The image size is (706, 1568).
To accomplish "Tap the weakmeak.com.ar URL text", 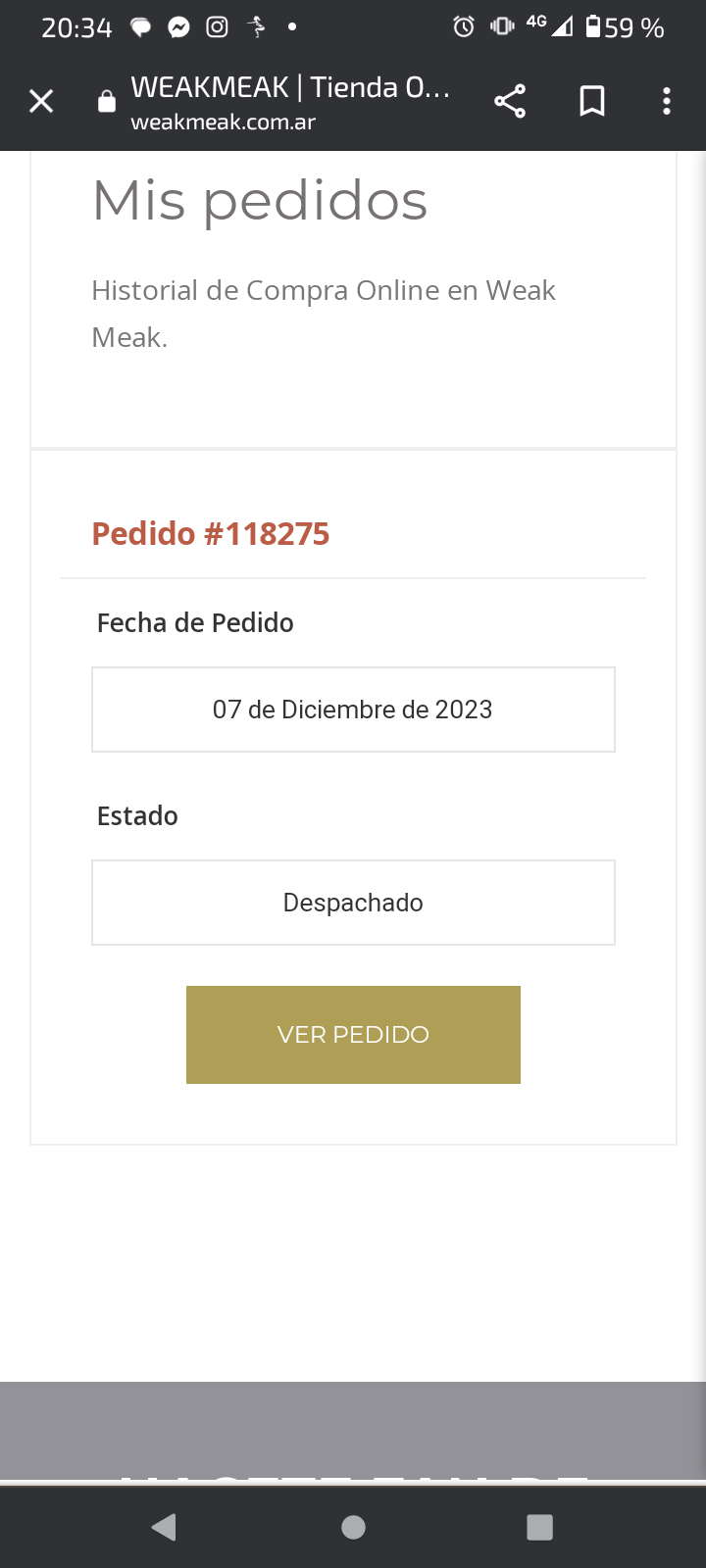I will [224, 123].
